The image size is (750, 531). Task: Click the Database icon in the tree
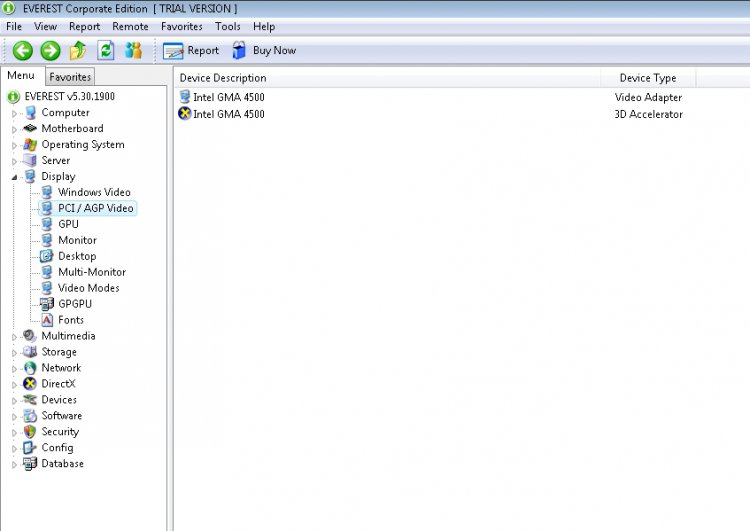pyautogui.click(x=30, y=464)
